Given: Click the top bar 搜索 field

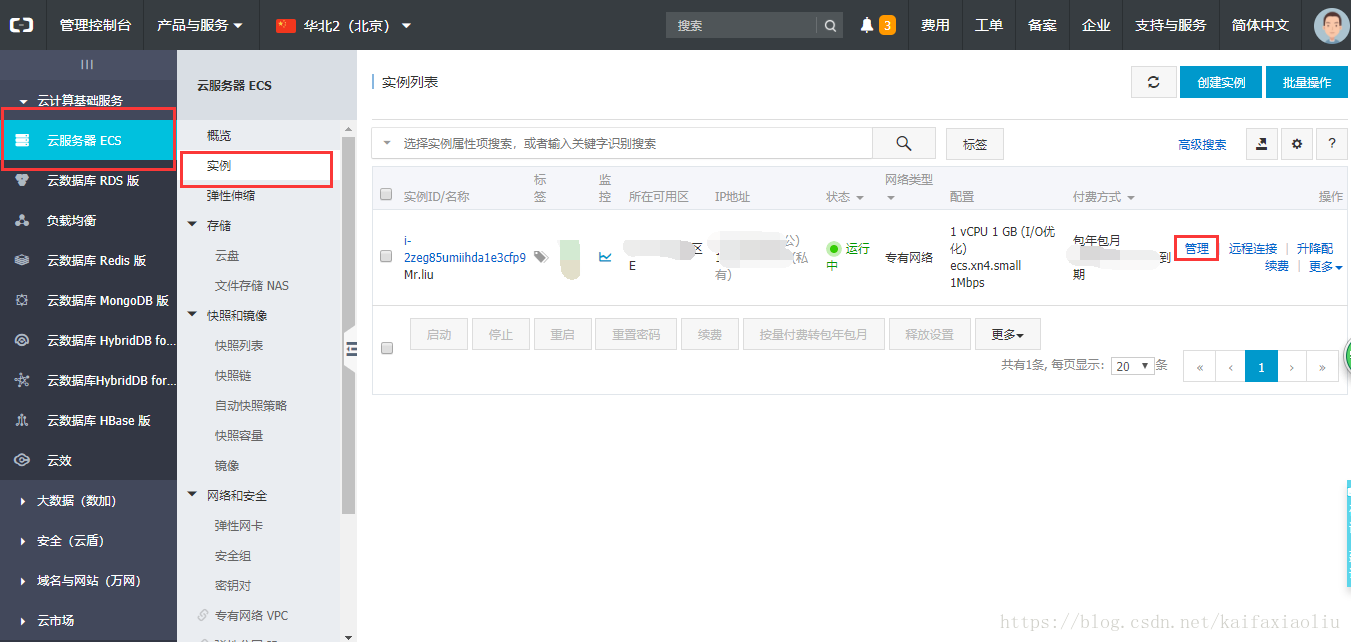Looking at the screenshot, I should click(x=742, y=25).
